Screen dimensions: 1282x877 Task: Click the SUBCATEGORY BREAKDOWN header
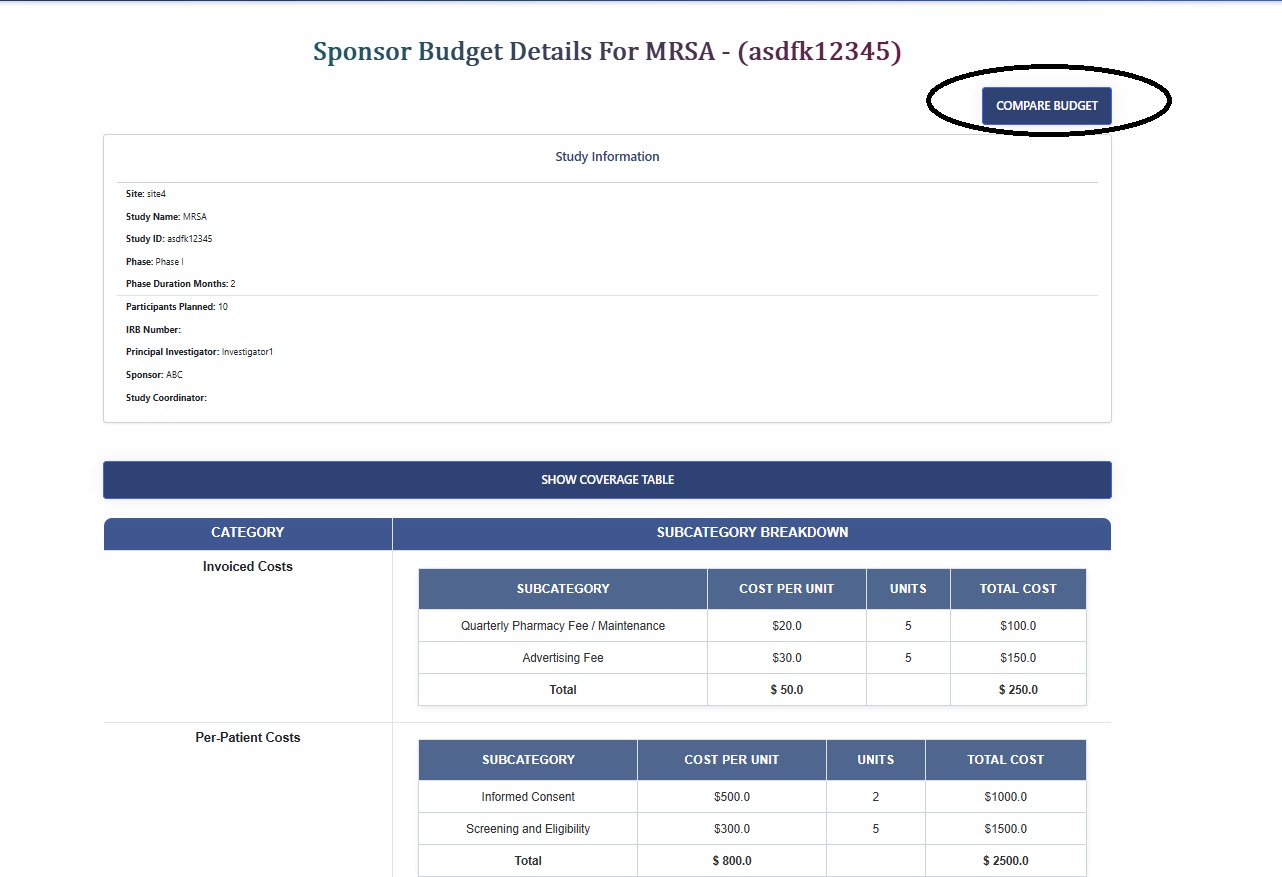tap(752, 533)
